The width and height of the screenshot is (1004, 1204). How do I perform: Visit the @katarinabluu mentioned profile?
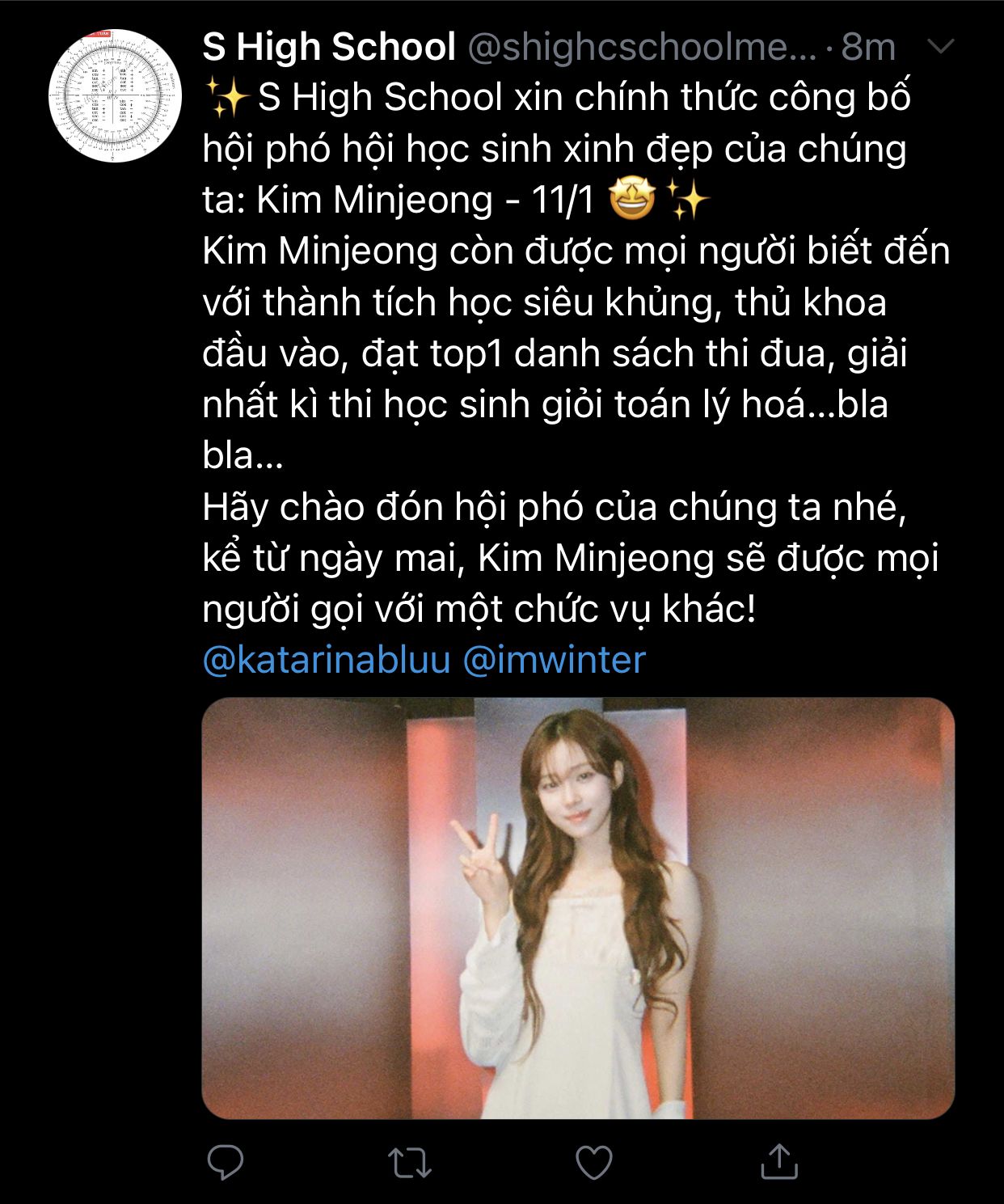tap(327, 659)
